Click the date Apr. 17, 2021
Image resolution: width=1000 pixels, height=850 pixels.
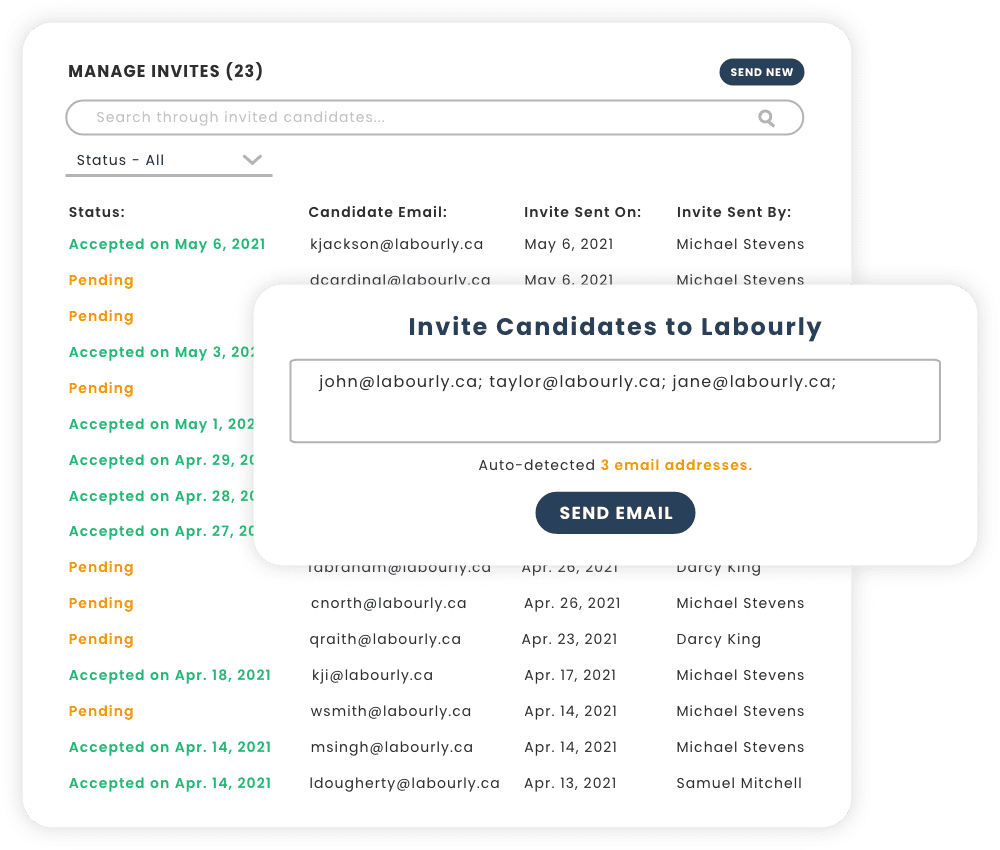point(570,675)
